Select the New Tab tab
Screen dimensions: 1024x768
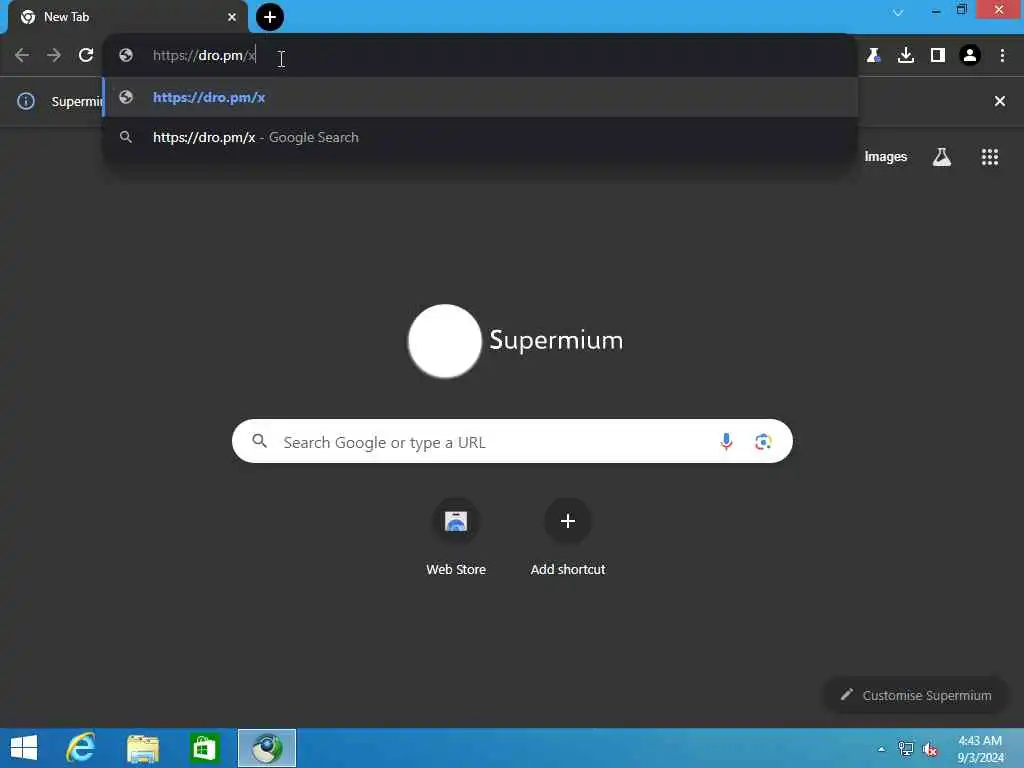pyautogui.click(x=128, y=17)
